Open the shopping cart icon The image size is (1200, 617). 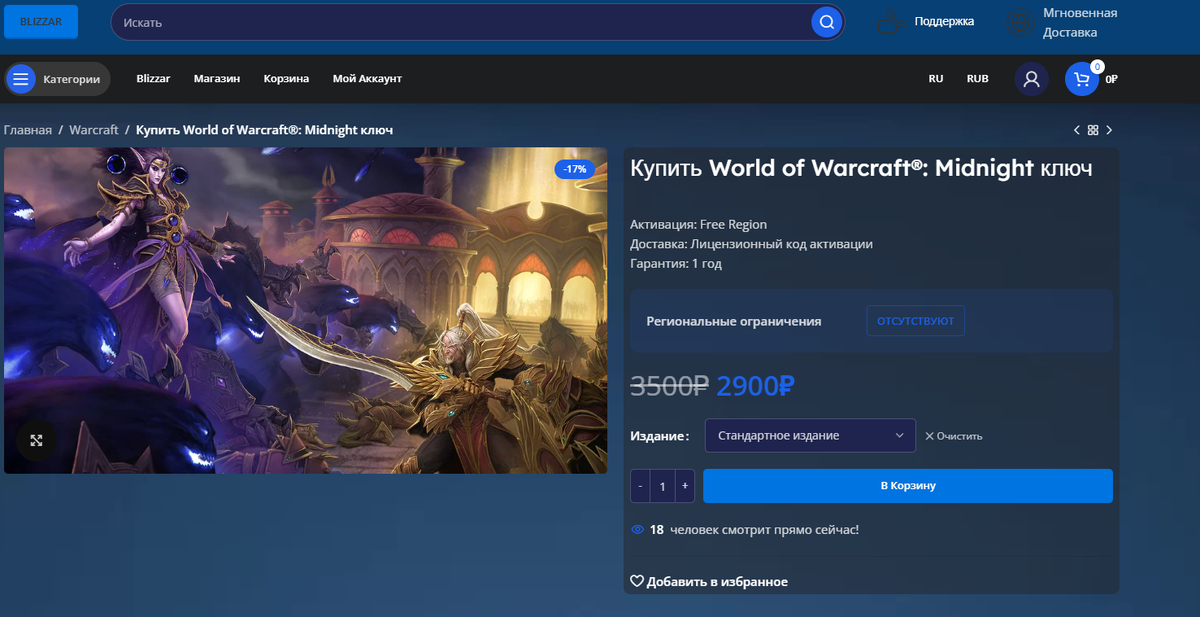click(1082, 79)
